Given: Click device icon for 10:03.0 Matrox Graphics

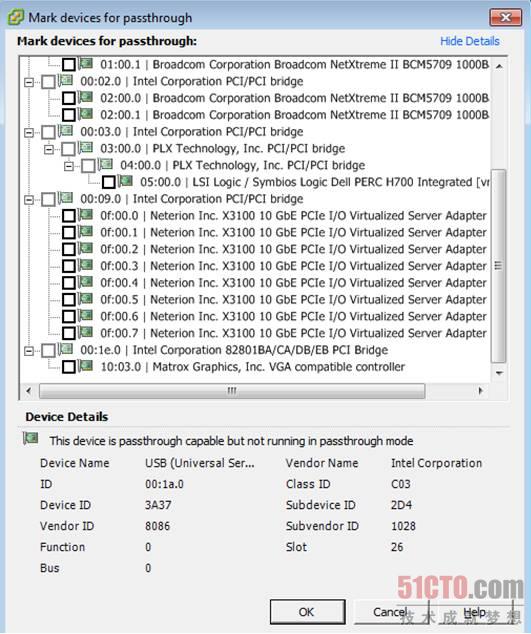Looking at the screenshot, I should click(86, 365).
